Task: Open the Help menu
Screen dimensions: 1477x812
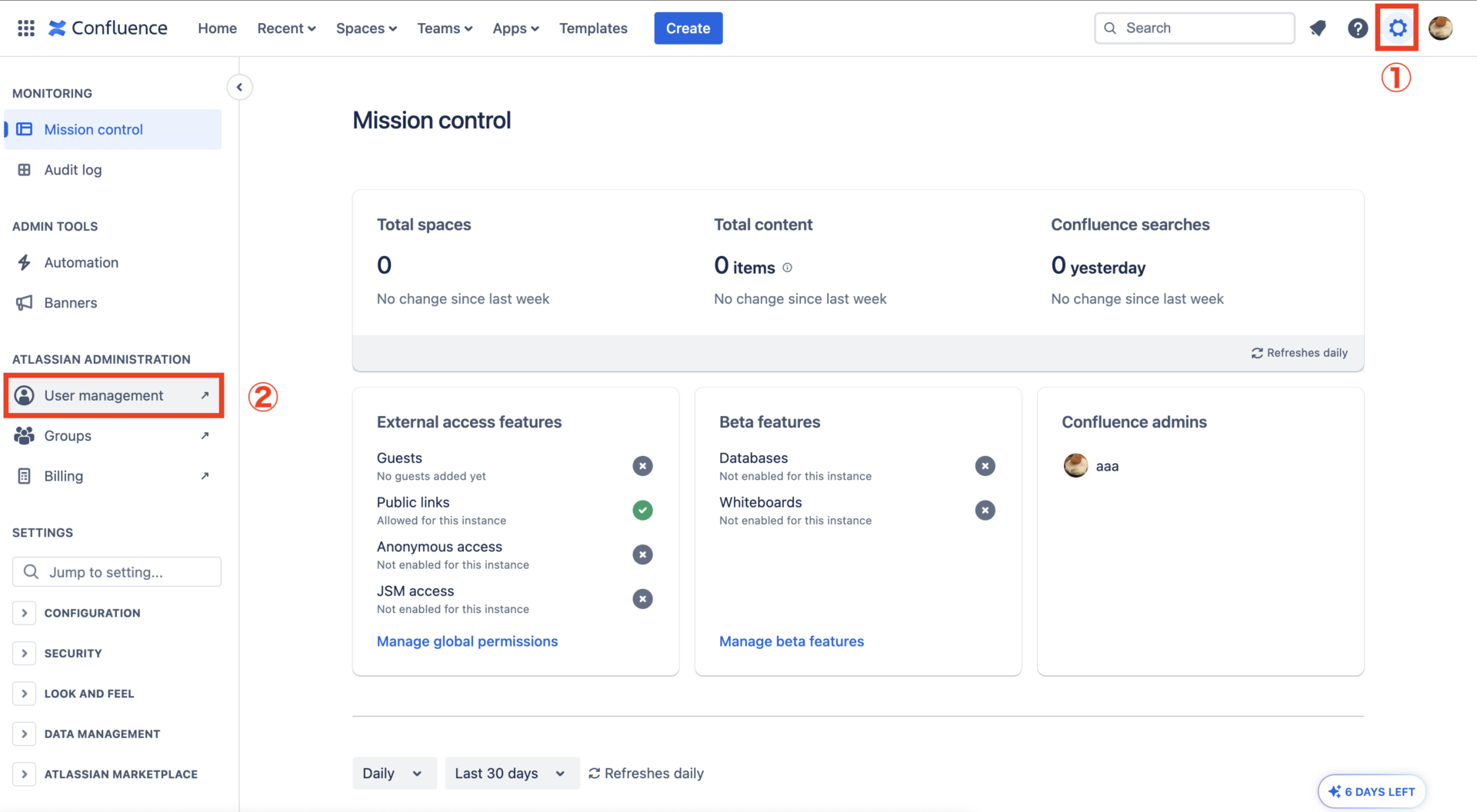Action: (1358, 28)
